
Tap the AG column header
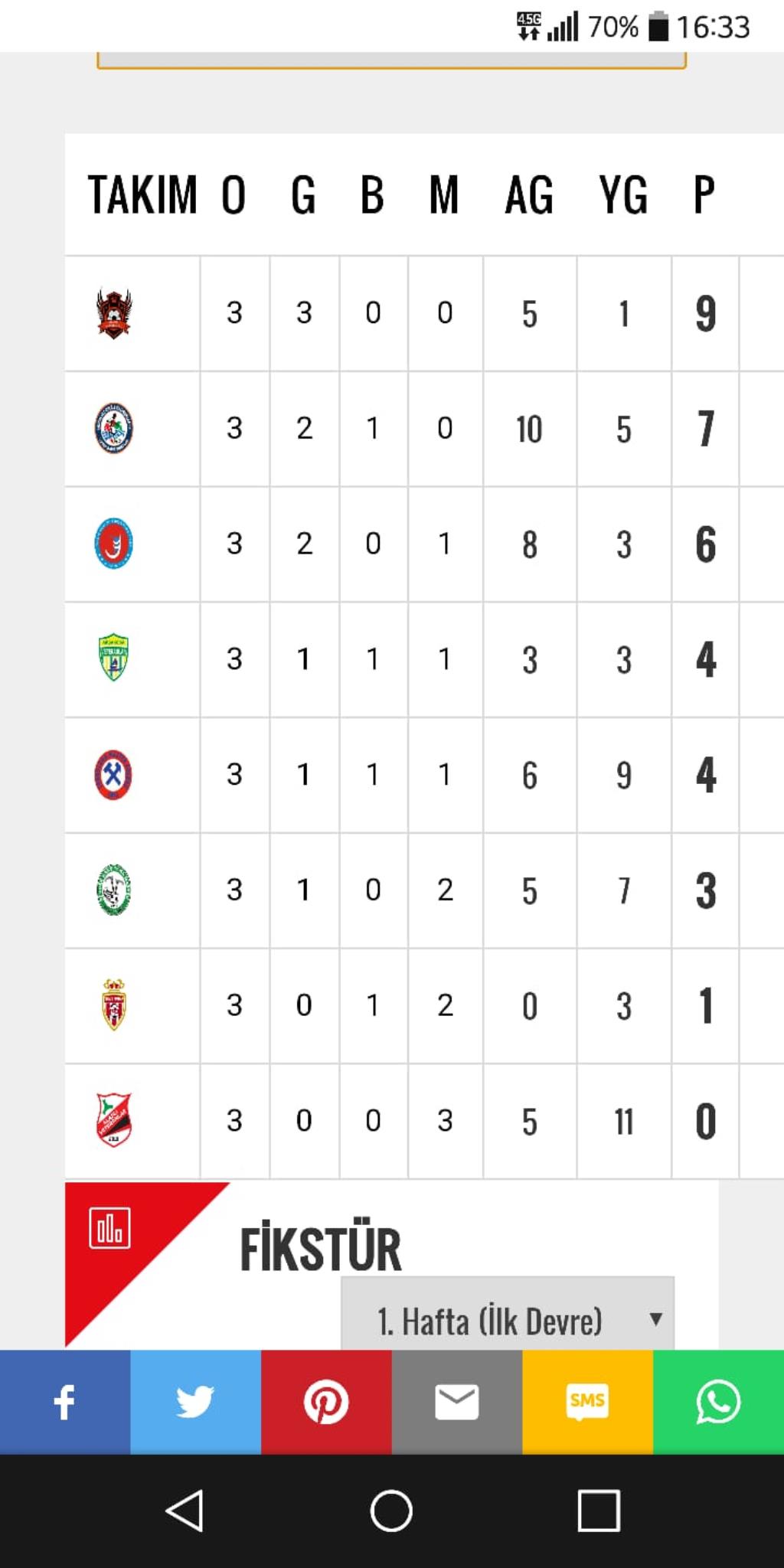529,194
